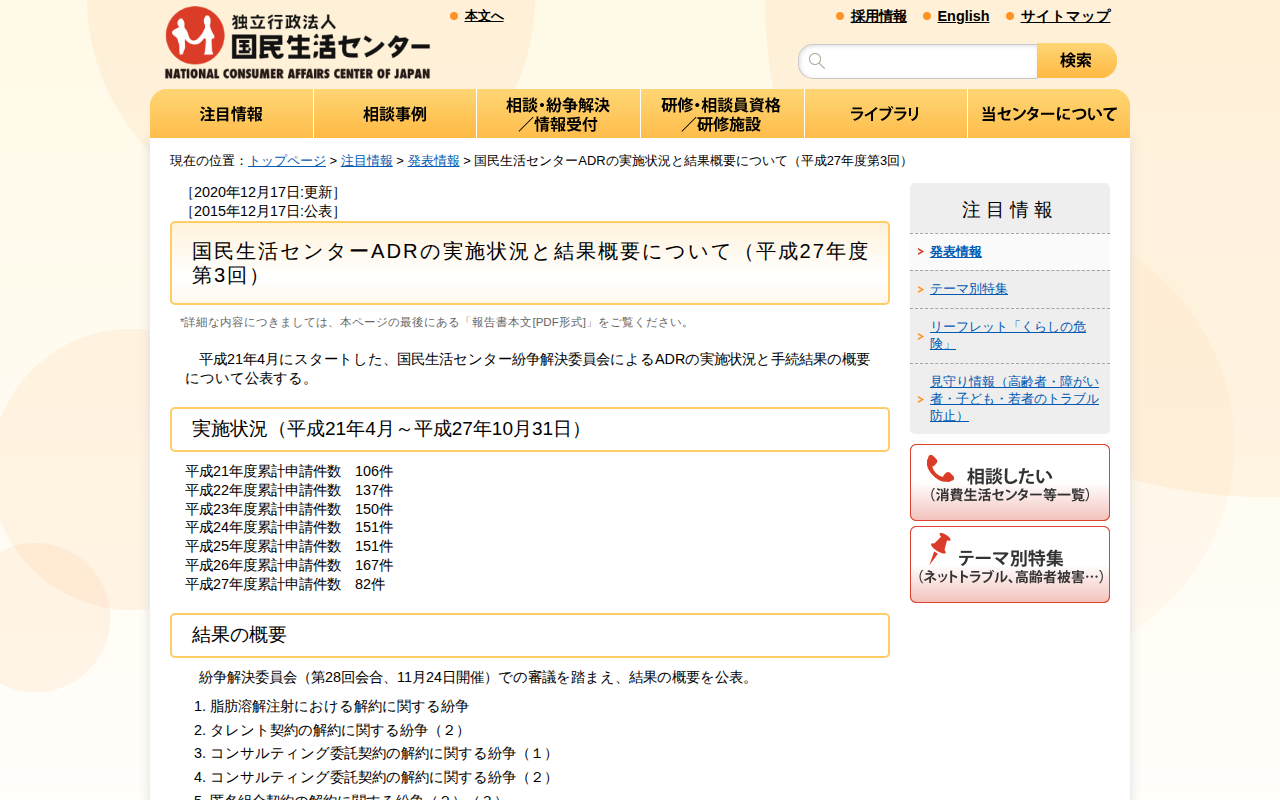Click the 平成21年度累計申請件数 106件 line
1280x800 pixels.
pyautogui.click(x=289, y=471)
